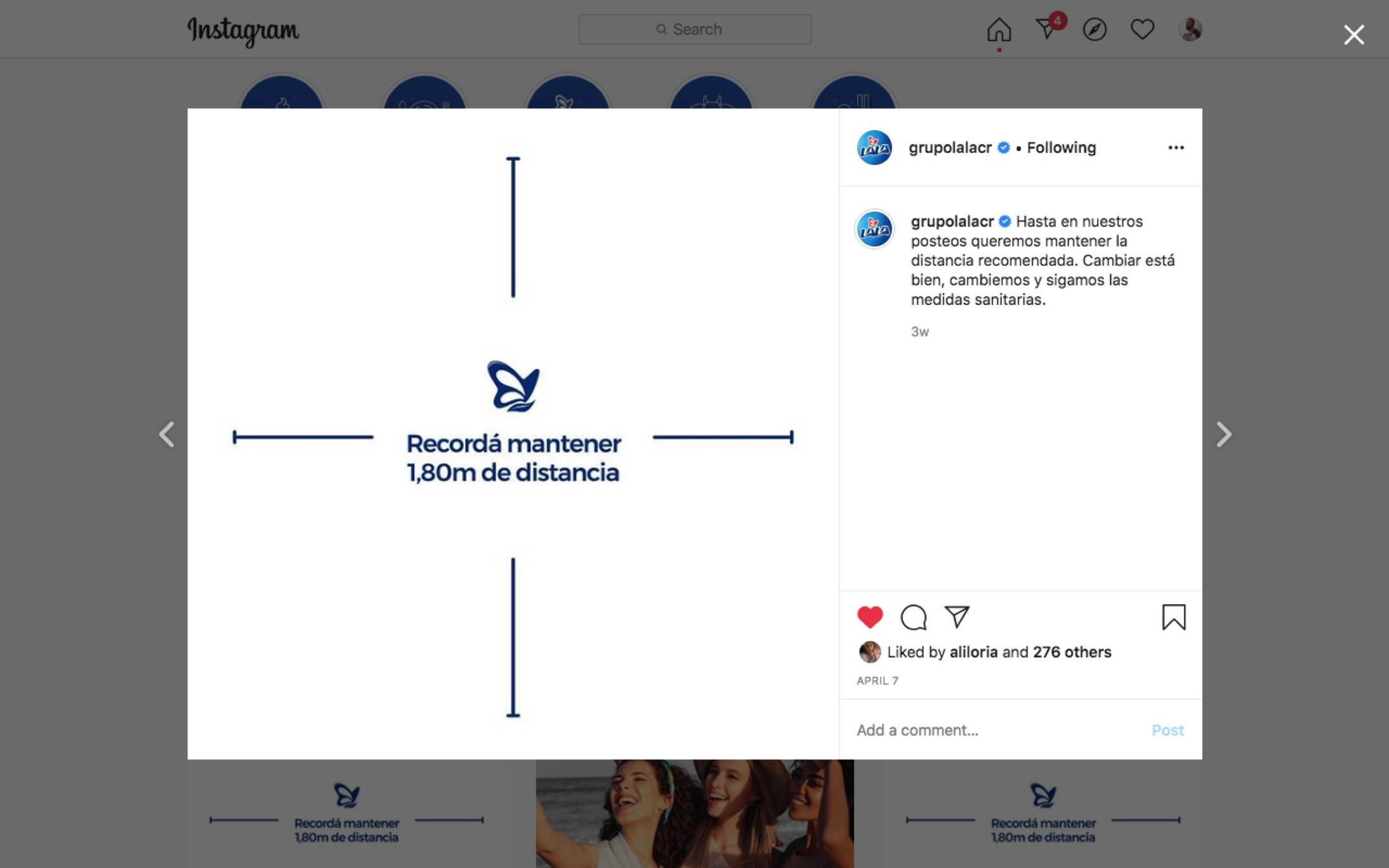This screenshot has width=1389, height=868.
Task: Open grupolalacr profile from post header
Action: point(950,147)
